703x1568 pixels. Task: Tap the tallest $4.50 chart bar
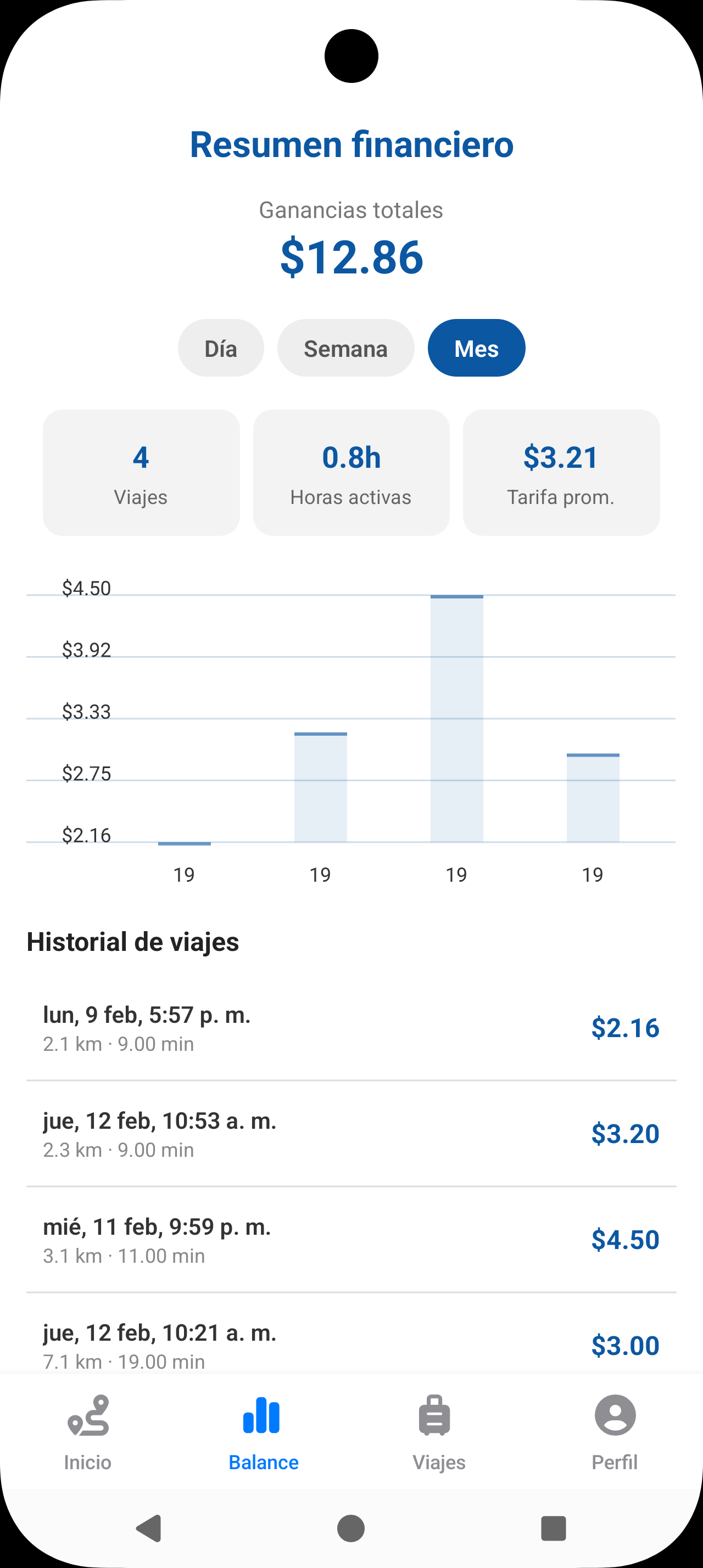pyautogui.click(x=457, y=718)
